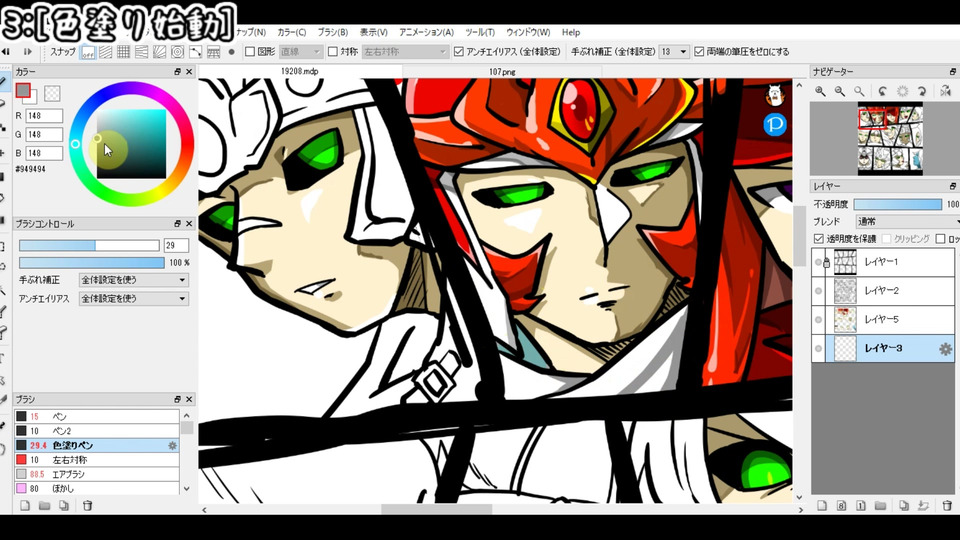Open the ウィンドウ(W) menu
This screenshot has height=540, width=960.
coord(528,32)
